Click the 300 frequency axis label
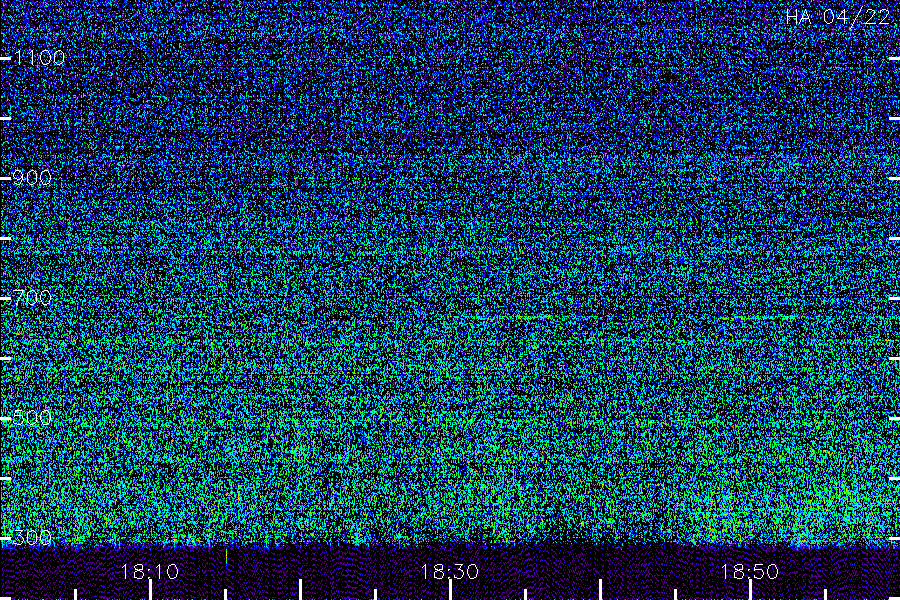The height and width of the screenshot is (600, 900). click(32, 537)
